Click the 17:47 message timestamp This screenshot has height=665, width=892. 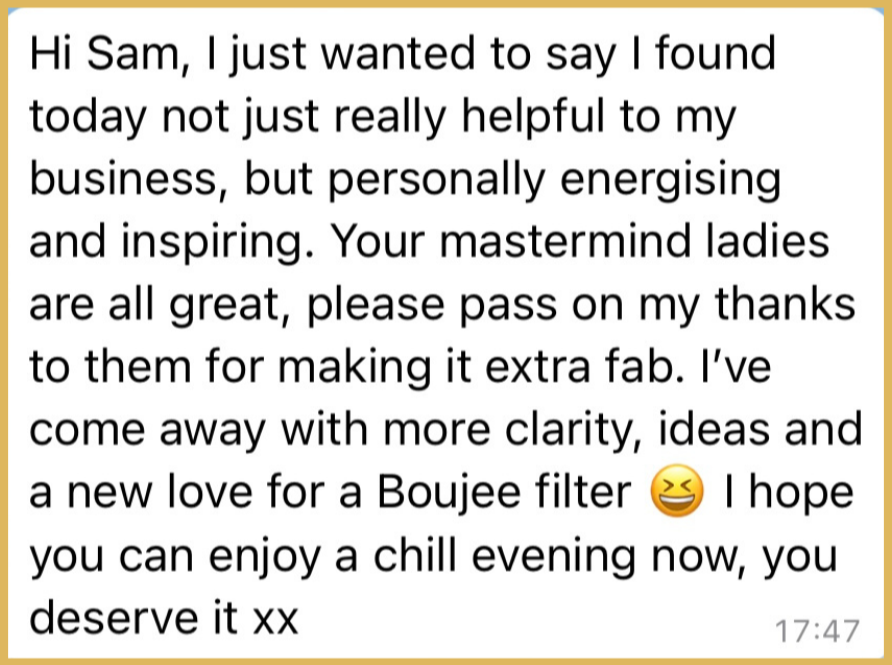click(817, 631)
